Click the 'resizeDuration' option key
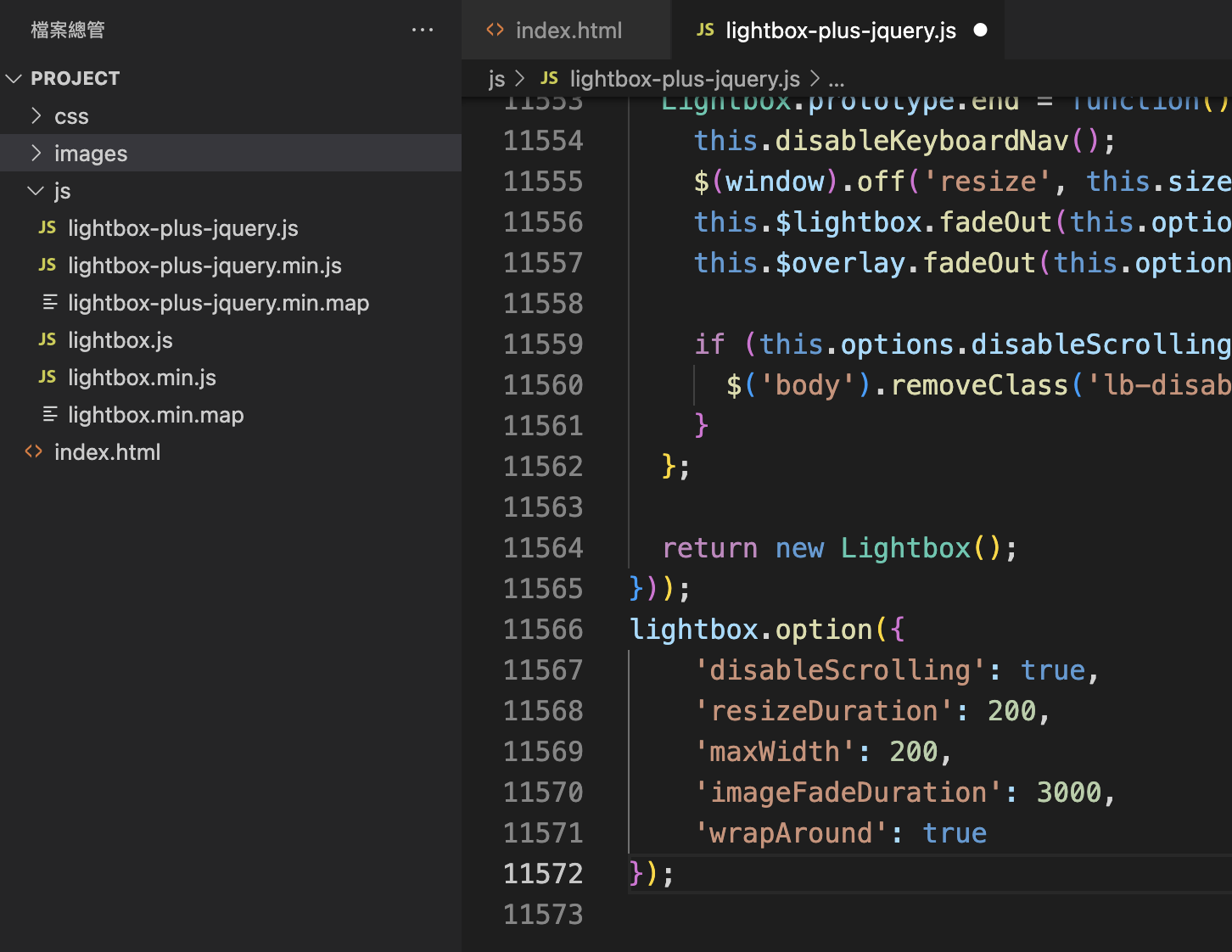The height and width of the screenshot is (952, 1232). click(x=824, y=711)
